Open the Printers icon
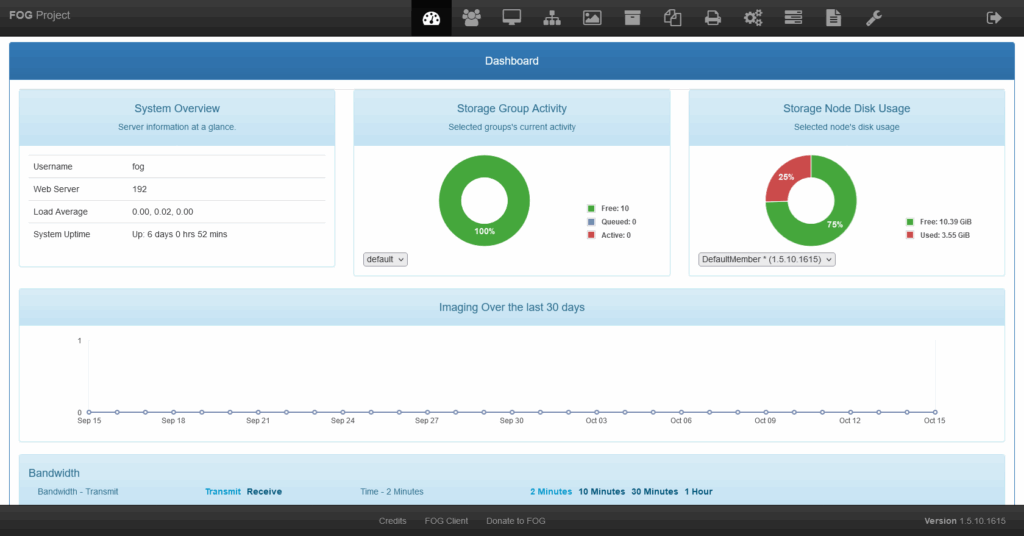This screenshot has height=536, width=1024. pos(712,18)
